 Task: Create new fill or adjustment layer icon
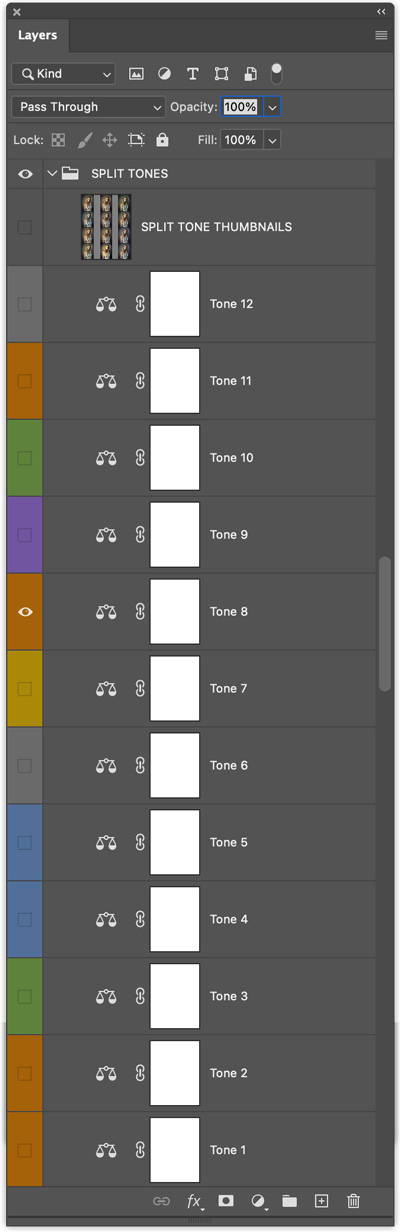tap(258, 1201)
